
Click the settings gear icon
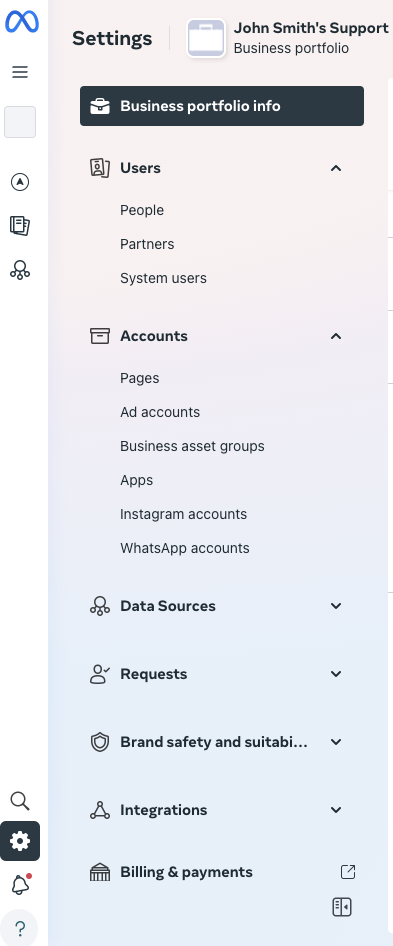pyautogui.click(x=20, y=841)
